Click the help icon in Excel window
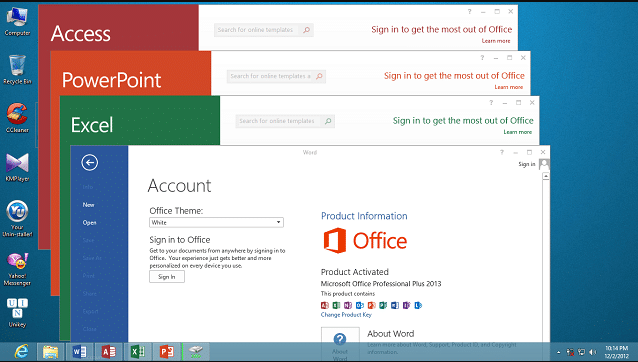 click(491, 102)
